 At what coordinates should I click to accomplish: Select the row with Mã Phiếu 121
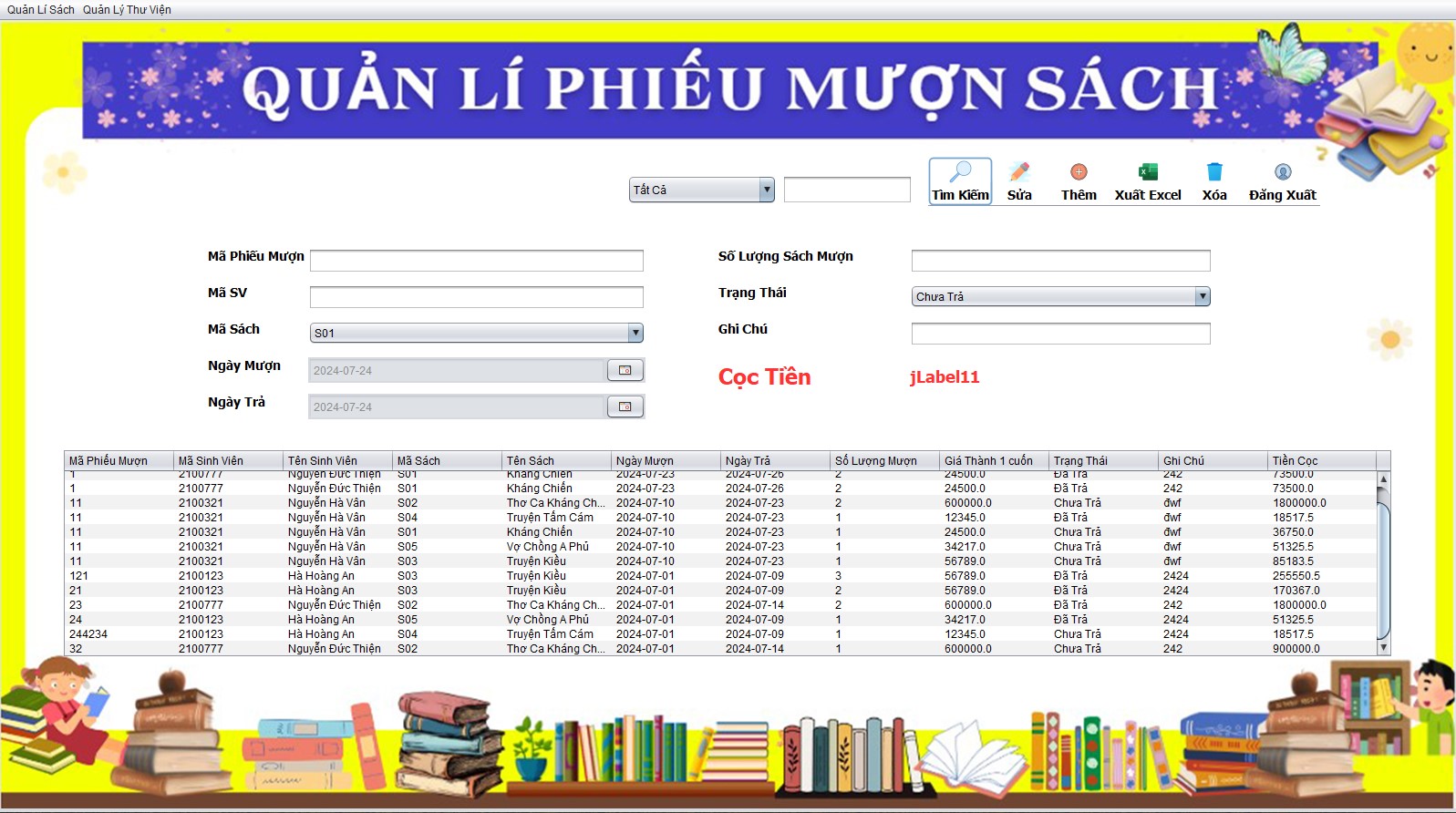tap(720, 575)
